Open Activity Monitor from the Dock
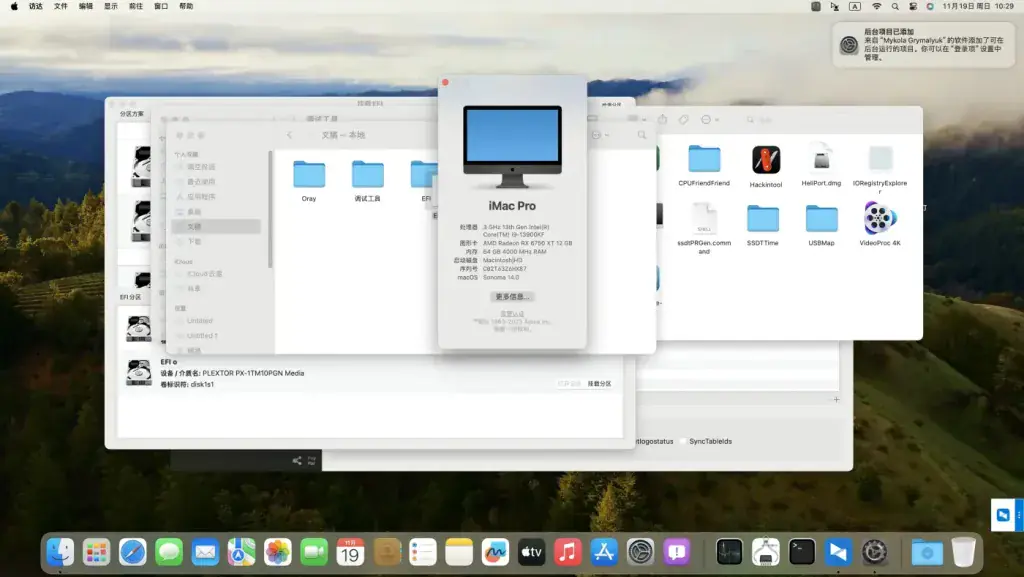The height and width of the screenshot is (577, 1024). [729, 553]
